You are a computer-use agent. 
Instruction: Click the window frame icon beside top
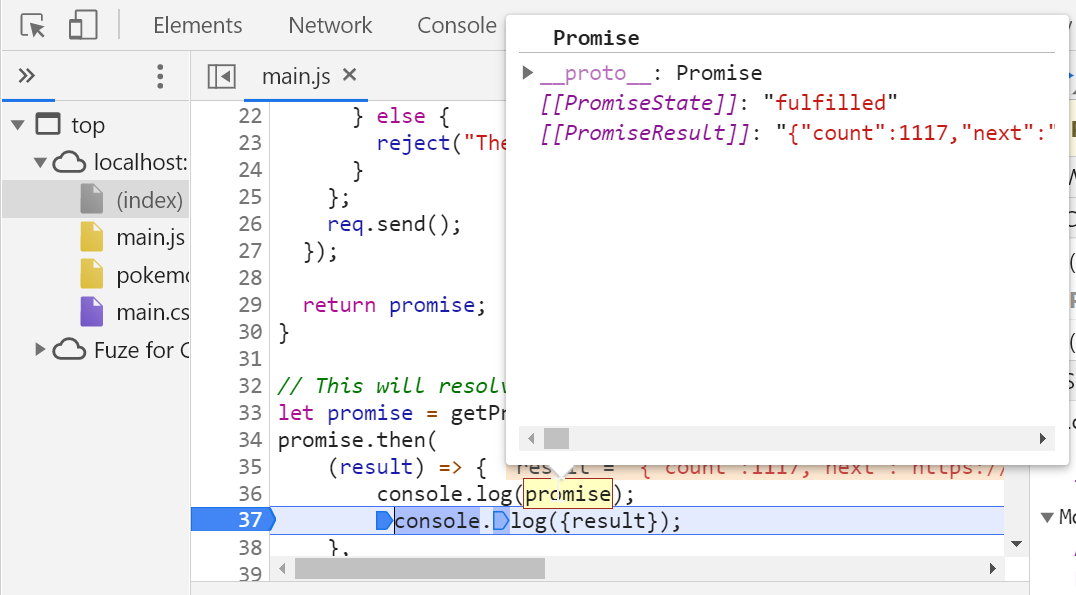48,124
